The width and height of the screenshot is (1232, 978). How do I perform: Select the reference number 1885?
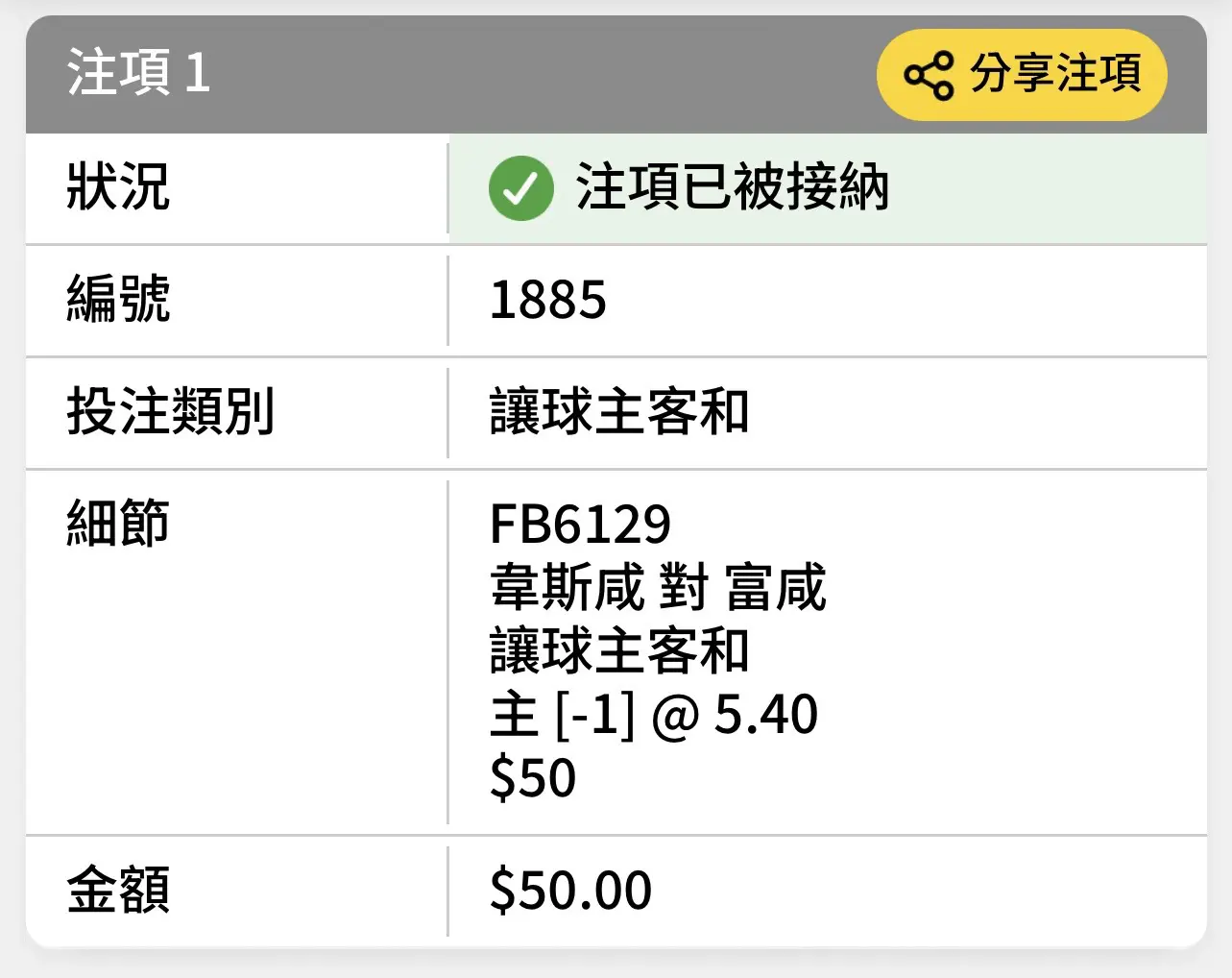tap(548, 301)
